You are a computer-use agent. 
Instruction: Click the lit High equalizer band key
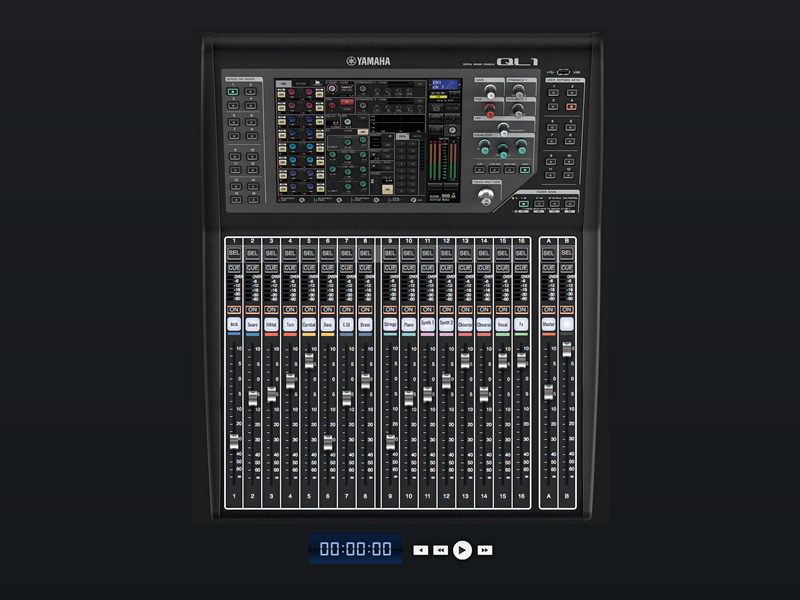(x=524, y=169)
